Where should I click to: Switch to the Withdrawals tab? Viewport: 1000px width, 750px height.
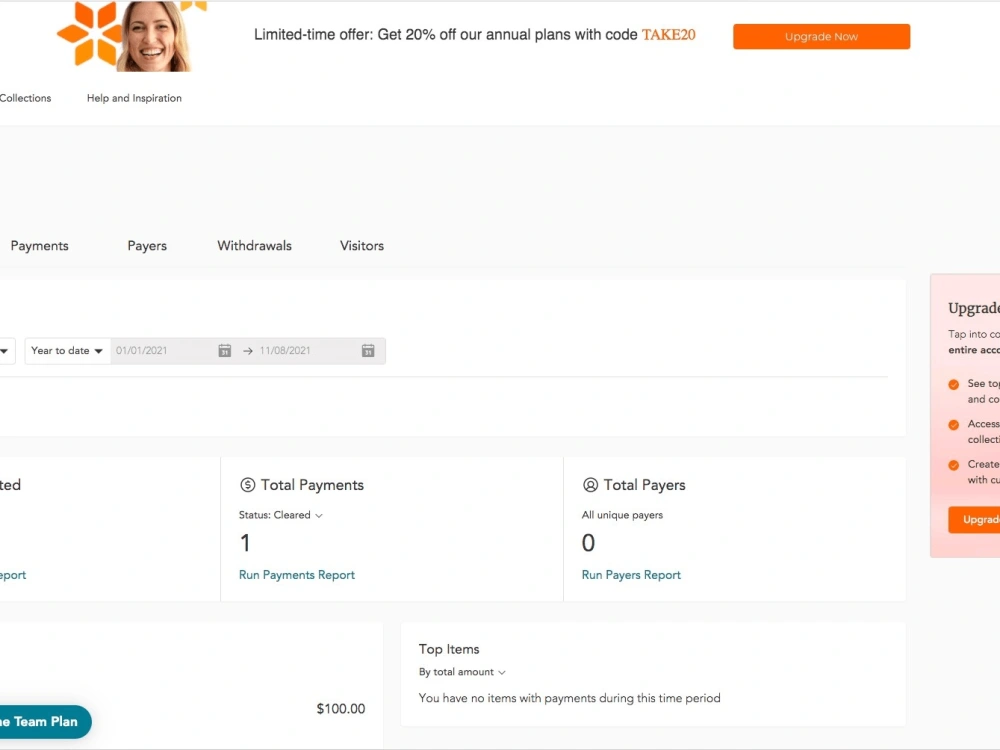pos(254,246)
